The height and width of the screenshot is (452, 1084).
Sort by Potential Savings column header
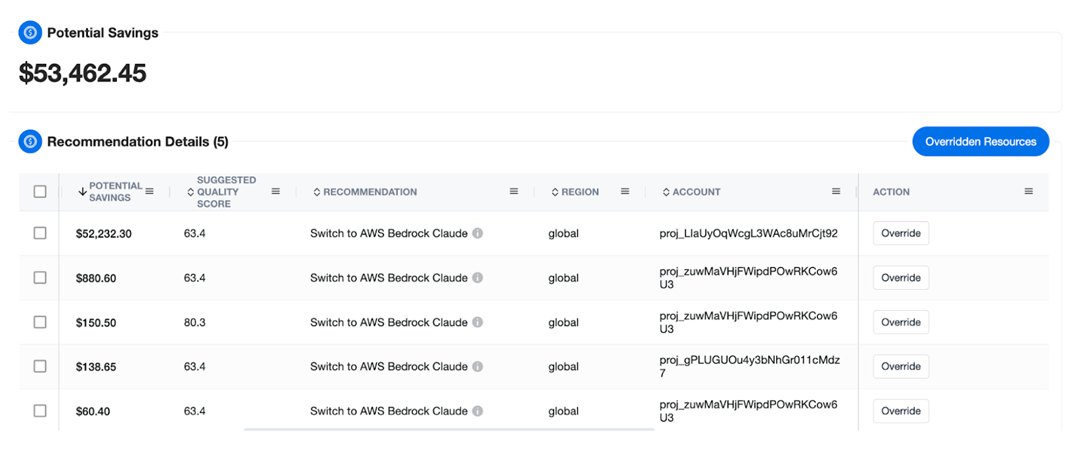(110, 191)
